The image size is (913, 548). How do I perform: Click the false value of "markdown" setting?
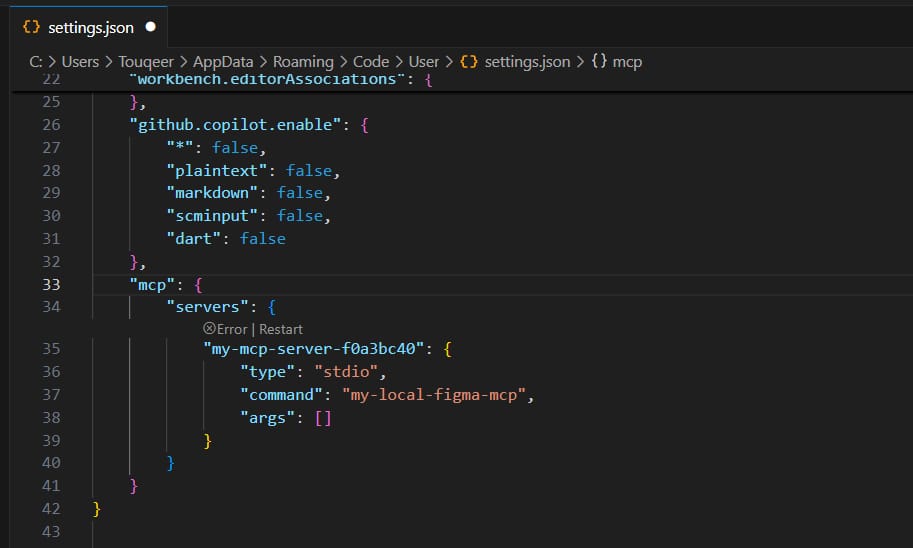tap(300, 192)
